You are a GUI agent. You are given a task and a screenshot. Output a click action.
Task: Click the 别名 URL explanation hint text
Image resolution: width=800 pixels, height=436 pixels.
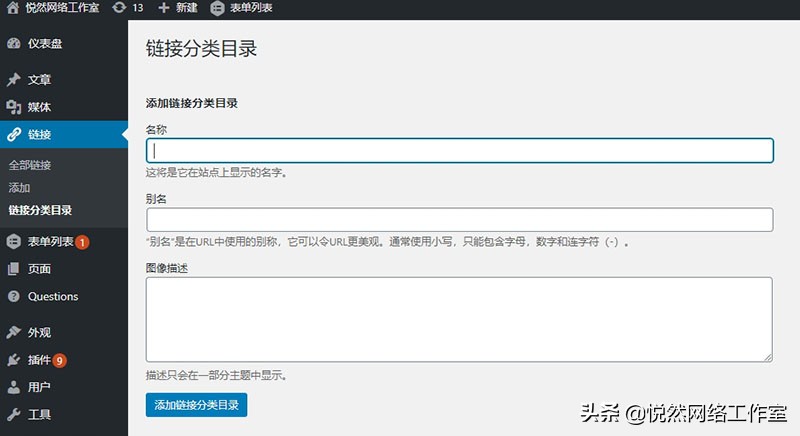point(387,242)
